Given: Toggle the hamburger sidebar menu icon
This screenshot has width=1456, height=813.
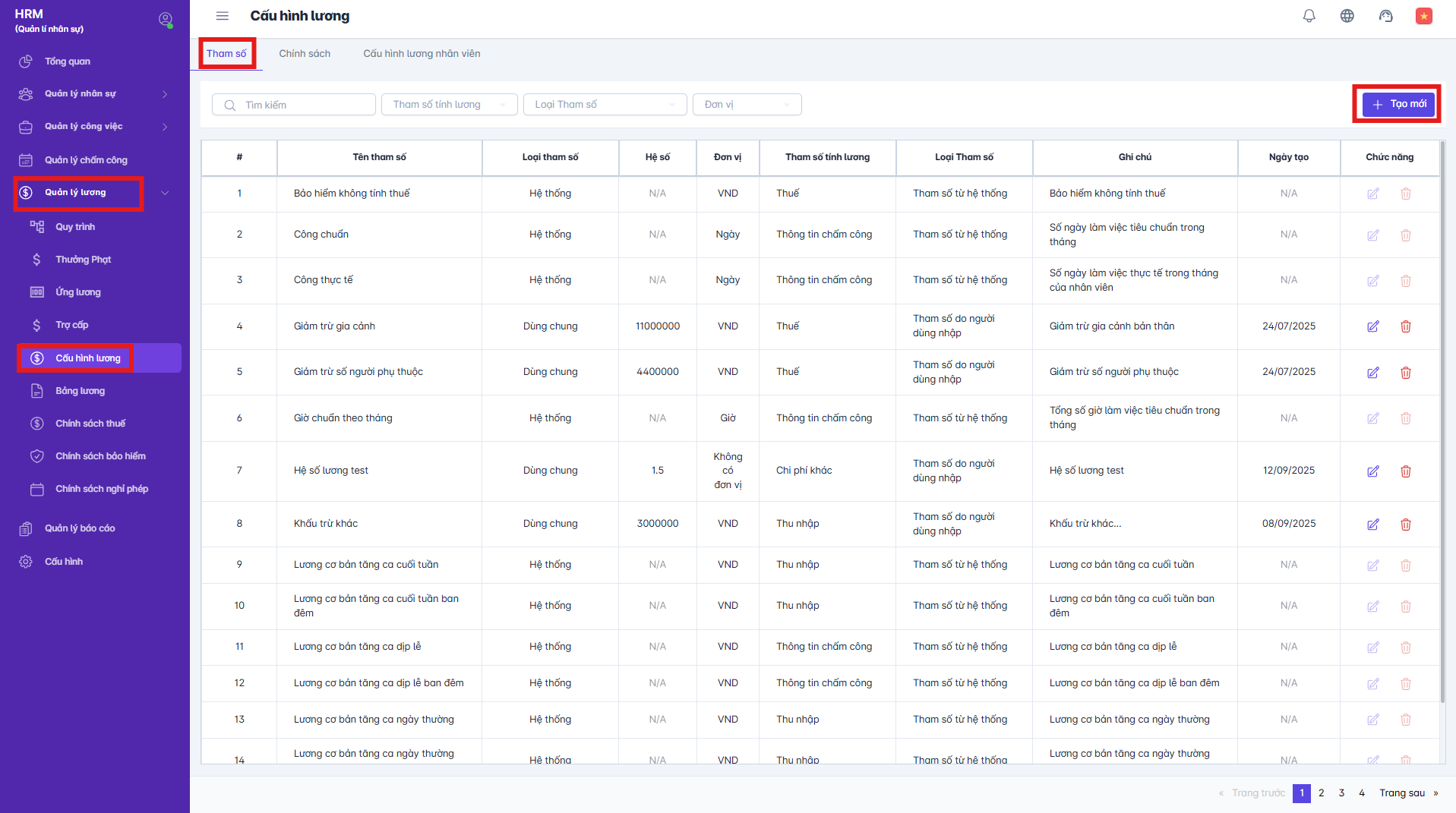Looking at the screenshot, I should pos(222,16).
